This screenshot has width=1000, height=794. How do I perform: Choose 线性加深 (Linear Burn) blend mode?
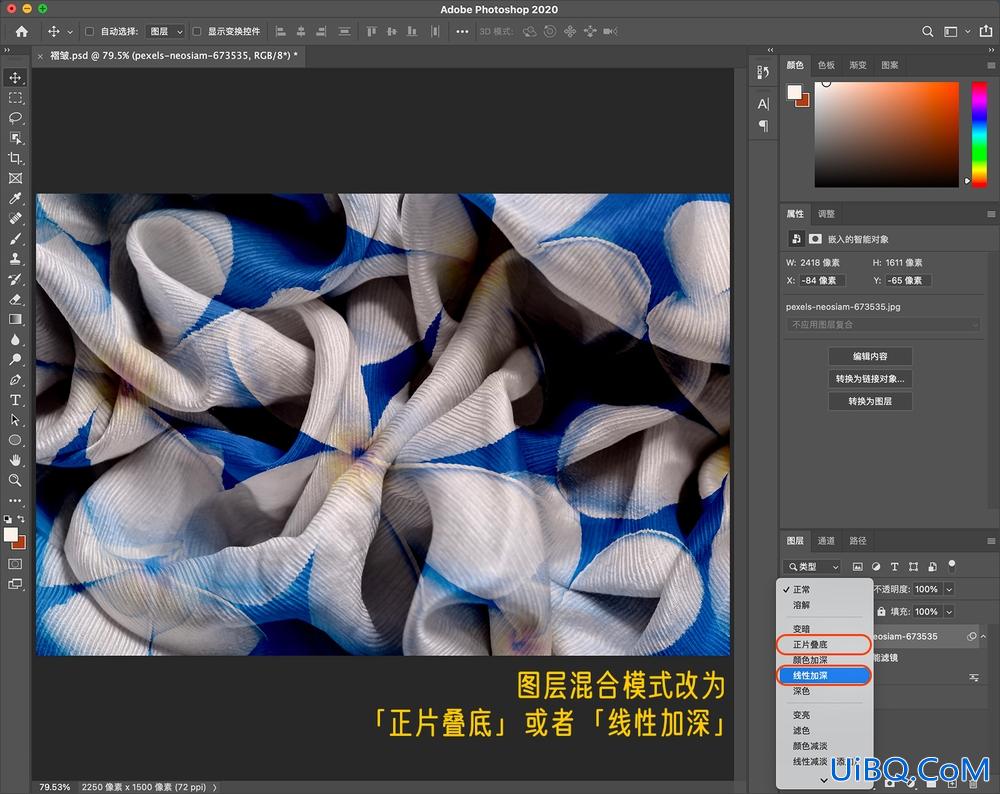click(x=823, y=675)
